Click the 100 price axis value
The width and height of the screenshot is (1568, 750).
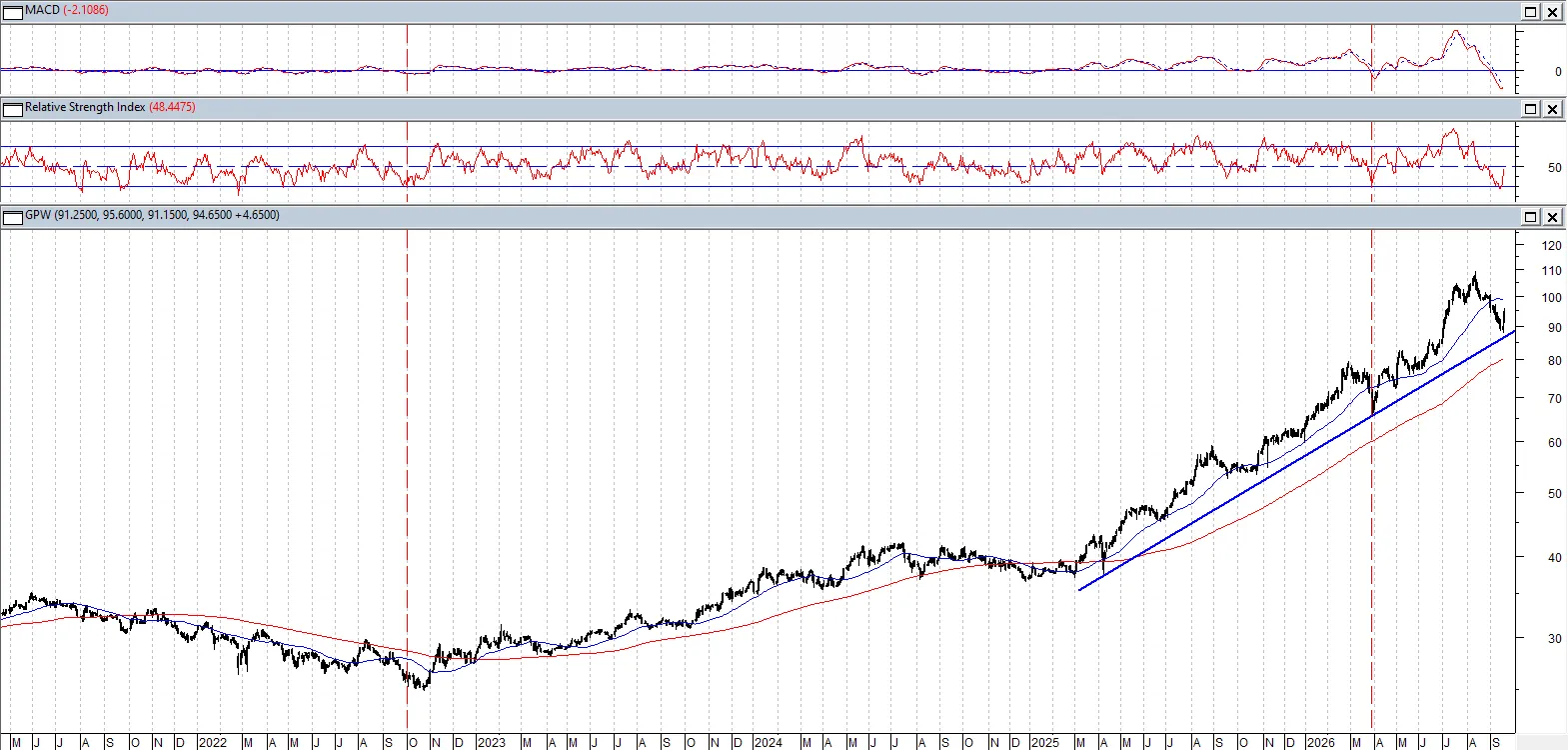click(x=1551, y=298)
